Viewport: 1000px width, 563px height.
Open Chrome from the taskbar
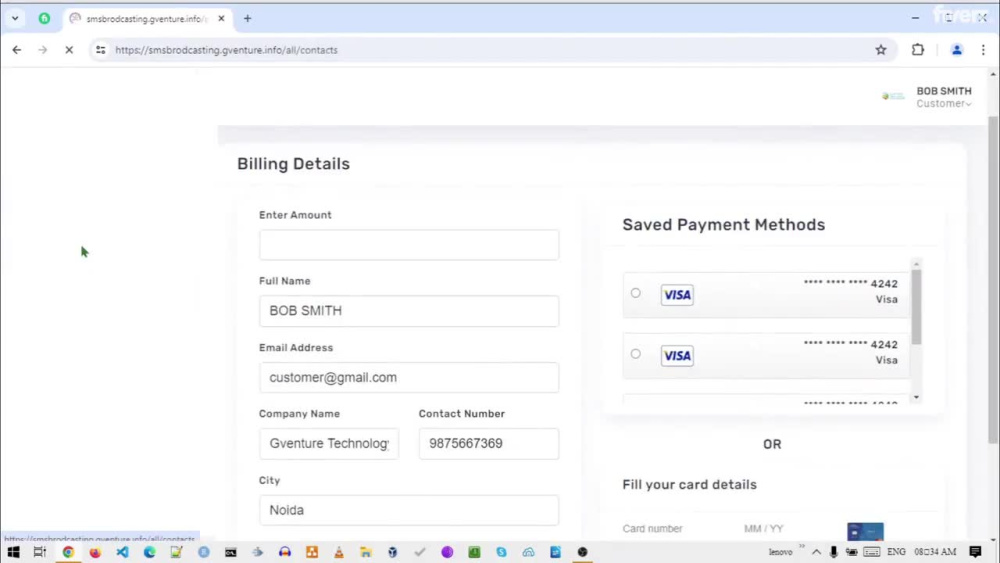tap(68, 552)
